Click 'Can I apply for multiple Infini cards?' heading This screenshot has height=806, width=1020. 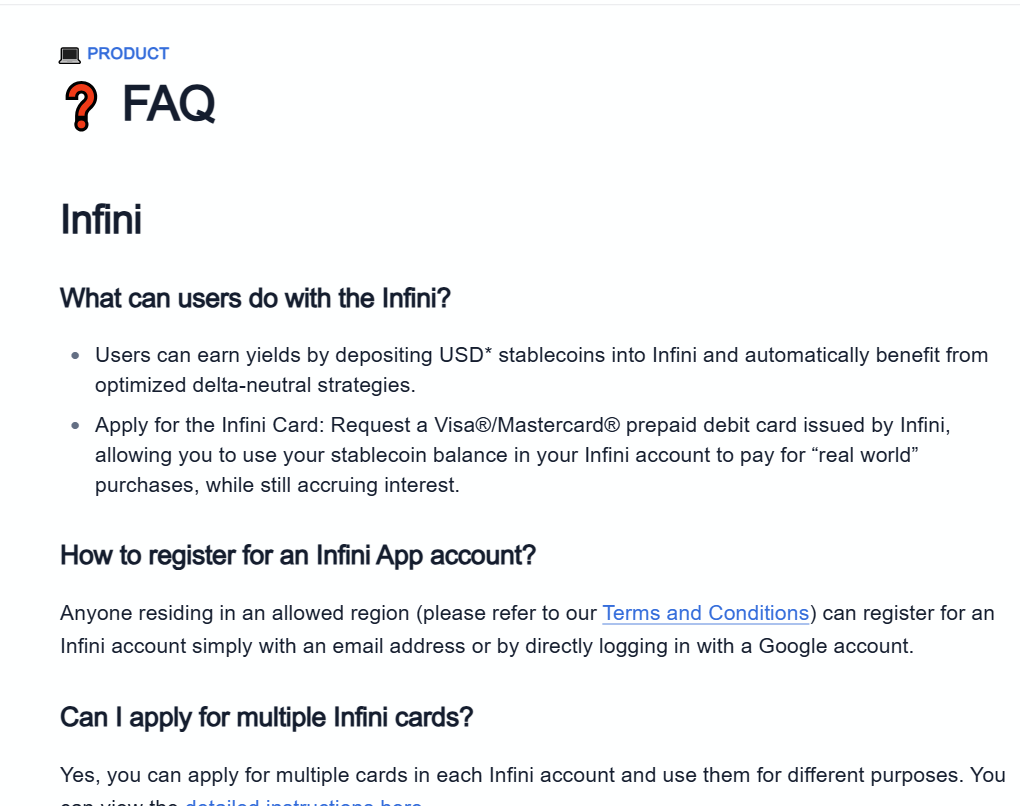(267, 718)
